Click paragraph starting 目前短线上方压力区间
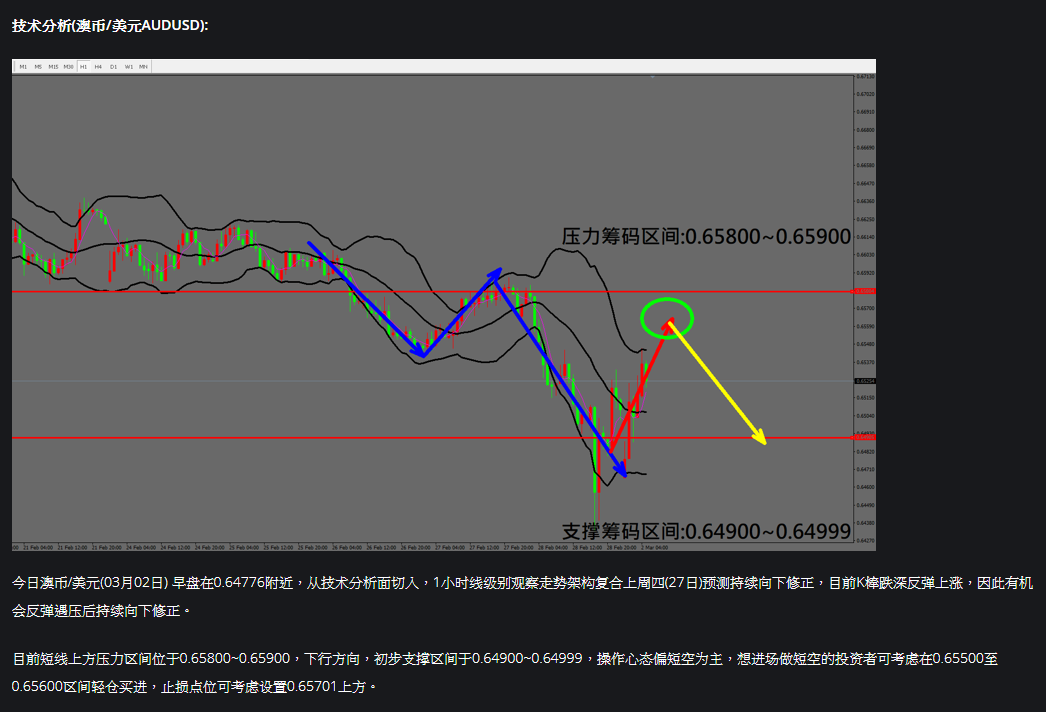The height and width of the screenshot is (712, 1046). pos(505,673)
